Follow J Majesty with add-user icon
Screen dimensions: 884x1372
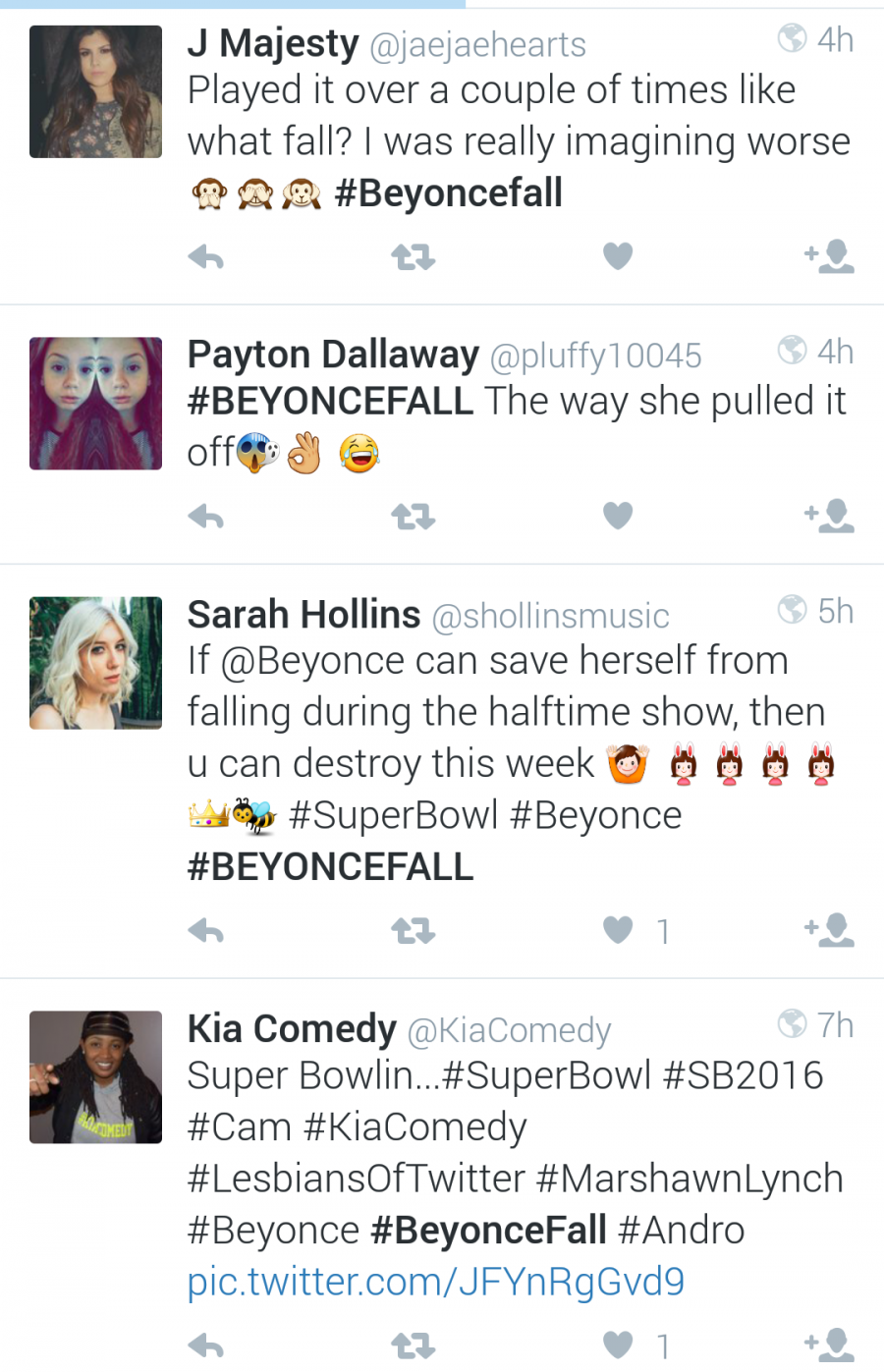[829, 256]
